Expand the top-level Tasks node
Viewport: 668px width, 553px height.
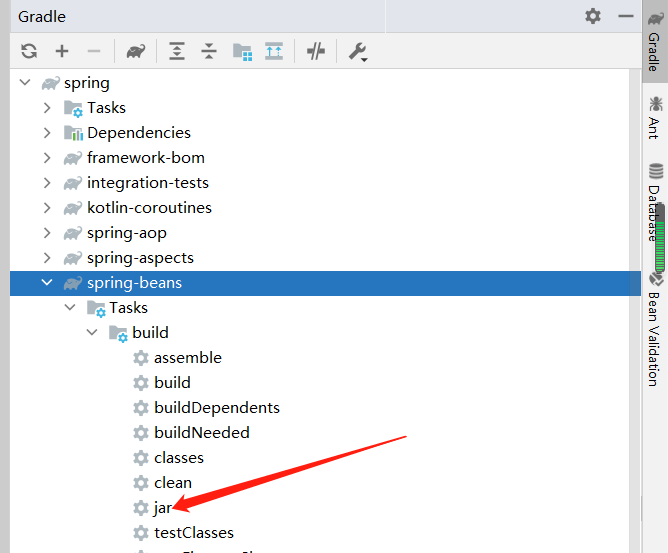tap(47, 108)
